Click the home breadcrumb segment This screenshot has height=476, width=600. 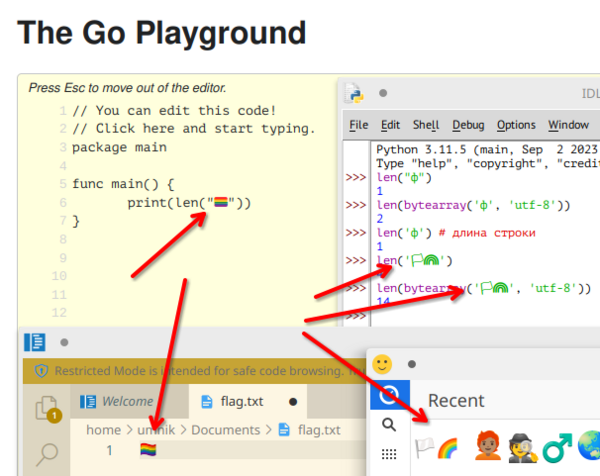pyautogui.click(x=103, y=430)
